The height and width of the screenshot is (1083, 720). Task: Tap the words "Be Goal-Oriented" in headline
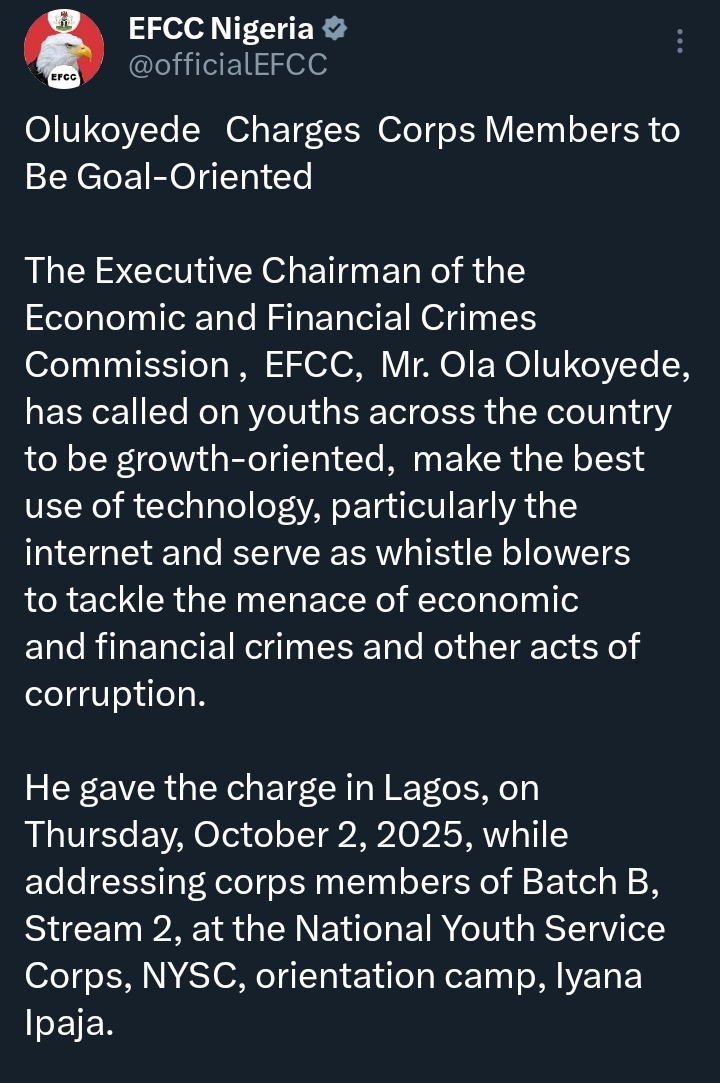pos(168,177)
